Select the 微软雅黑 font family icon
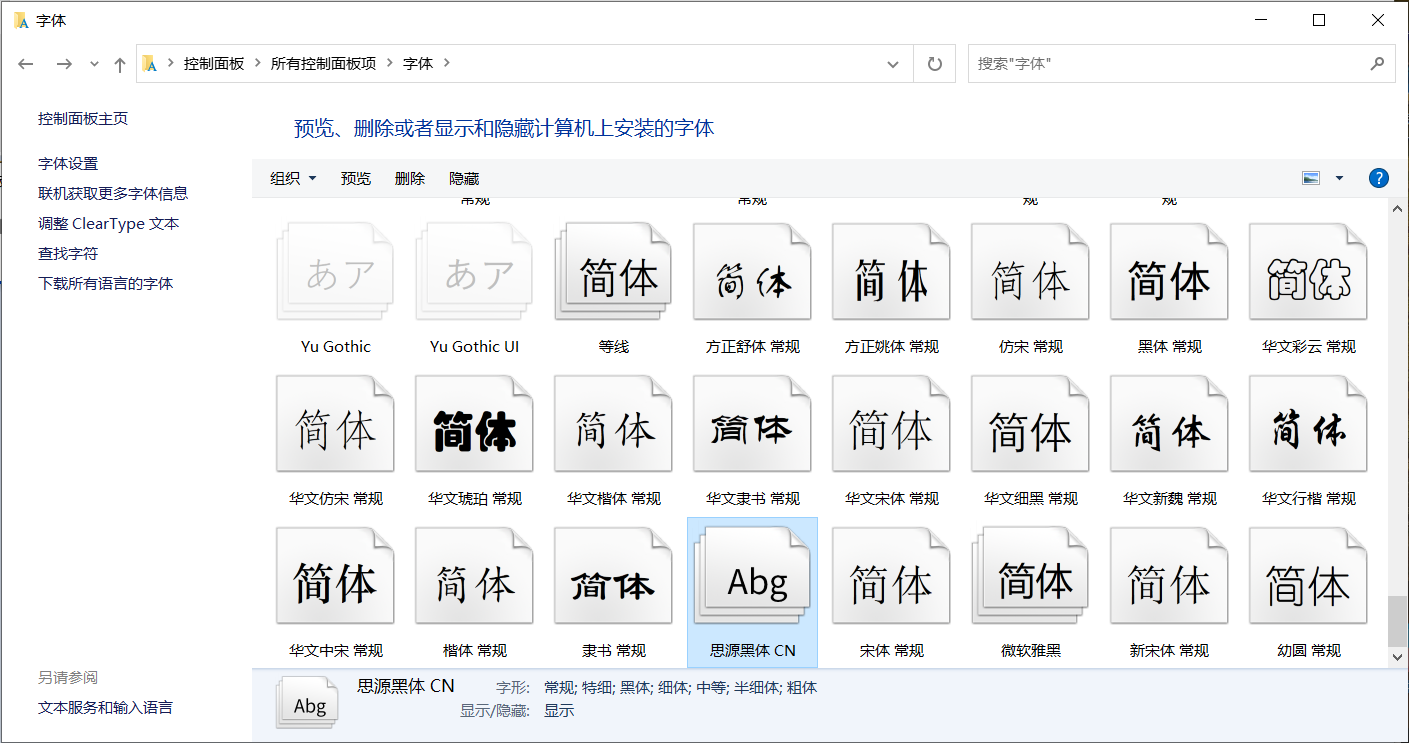Viewport: 1409px width, 743px height. point(1030,576)
